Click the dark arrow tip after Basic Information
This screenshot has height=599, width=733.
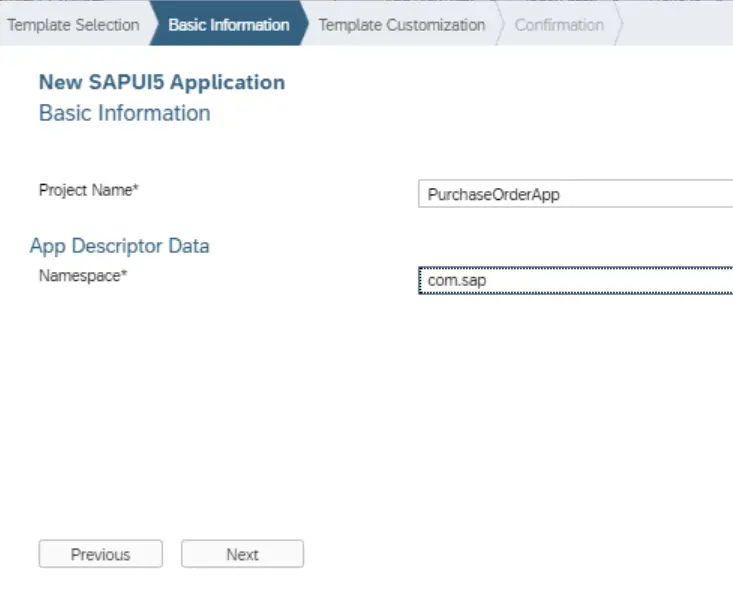pyautogui.click(x=306, y=25)
